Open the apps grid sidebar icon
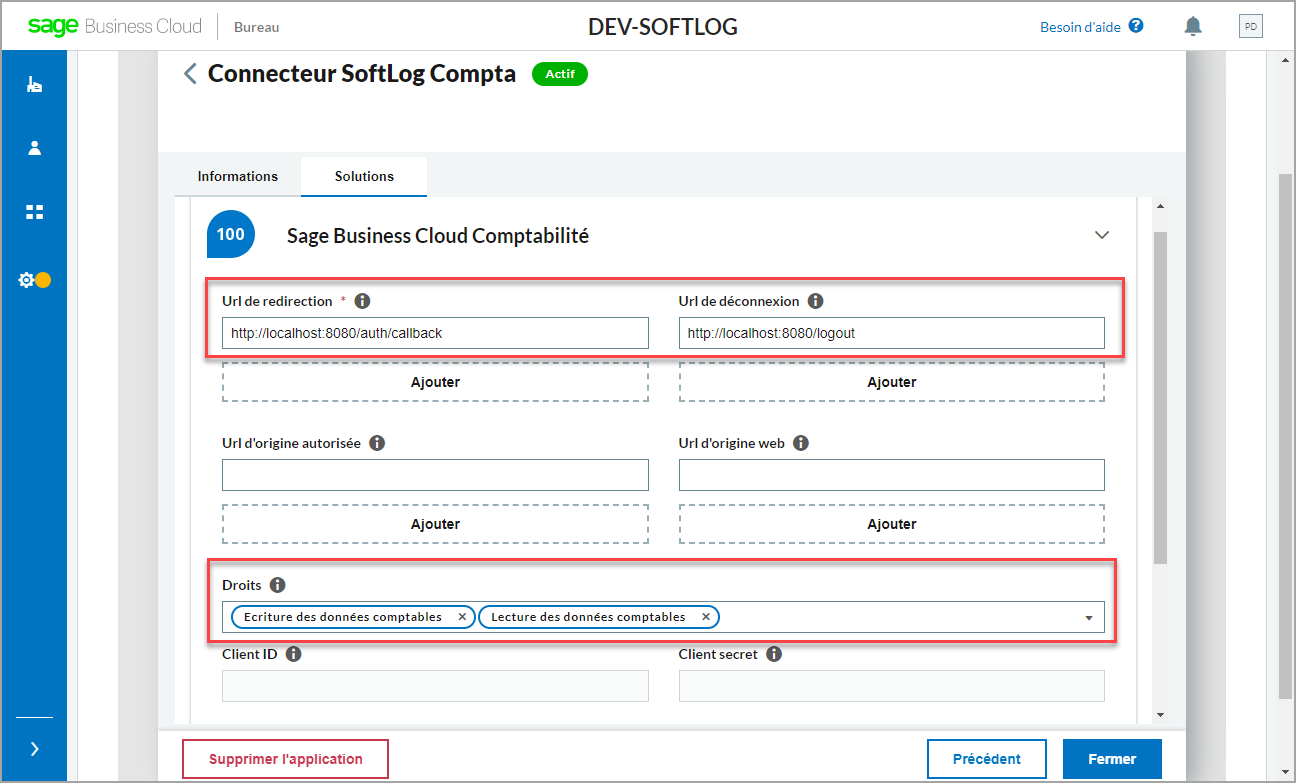 (x=34, y=212)
